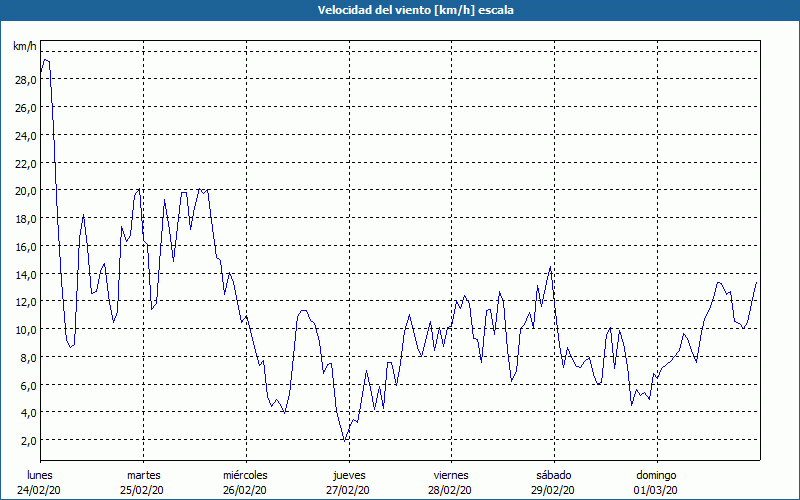
Task: Click the '25/02/20' date label
Action: coord(142,490)
